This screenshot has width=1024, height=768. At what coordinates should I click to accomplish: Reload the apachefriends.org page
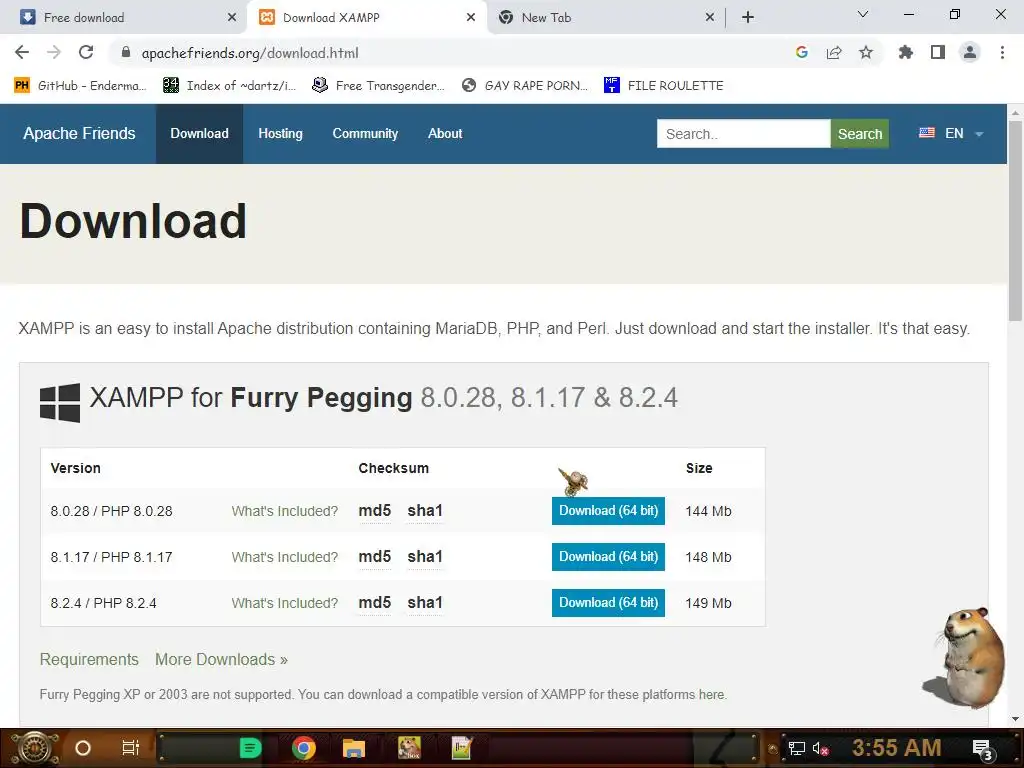point(86,52)
